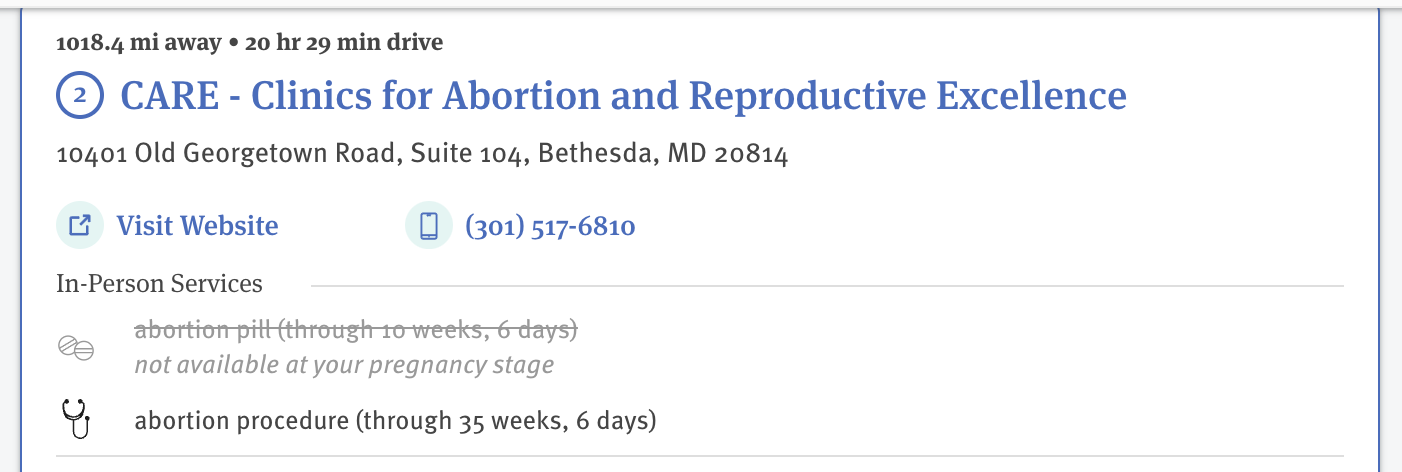This screenshot has height=472, width=1402.
Task: Click the stethoscope icon
Action: pos(76,418)
